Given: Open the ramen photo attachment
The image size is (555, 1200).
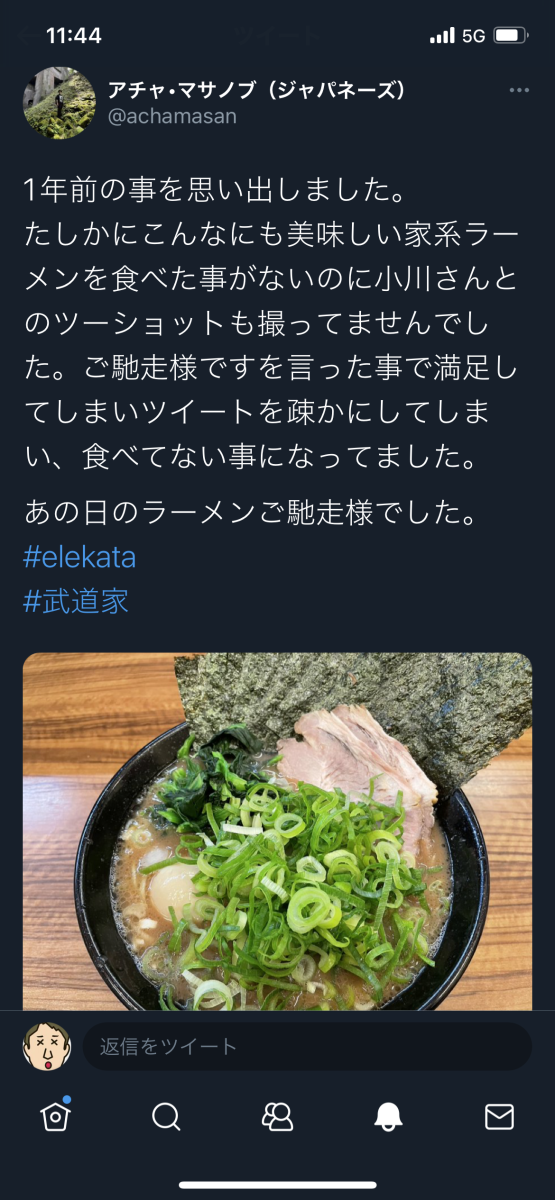Looking at the screenshot, I should click(x=277, y=832).
